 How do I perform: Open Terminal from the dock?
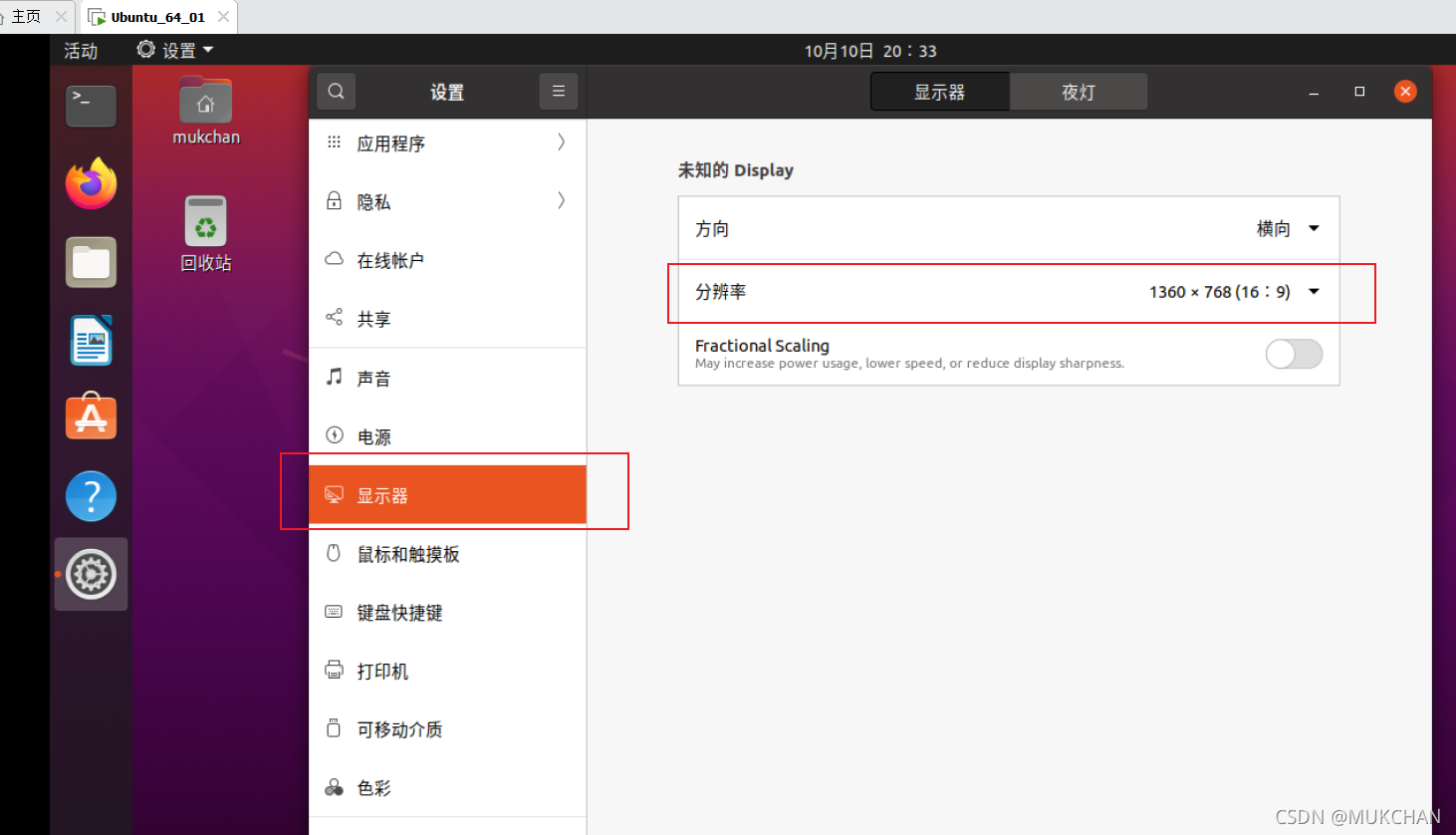91,106
